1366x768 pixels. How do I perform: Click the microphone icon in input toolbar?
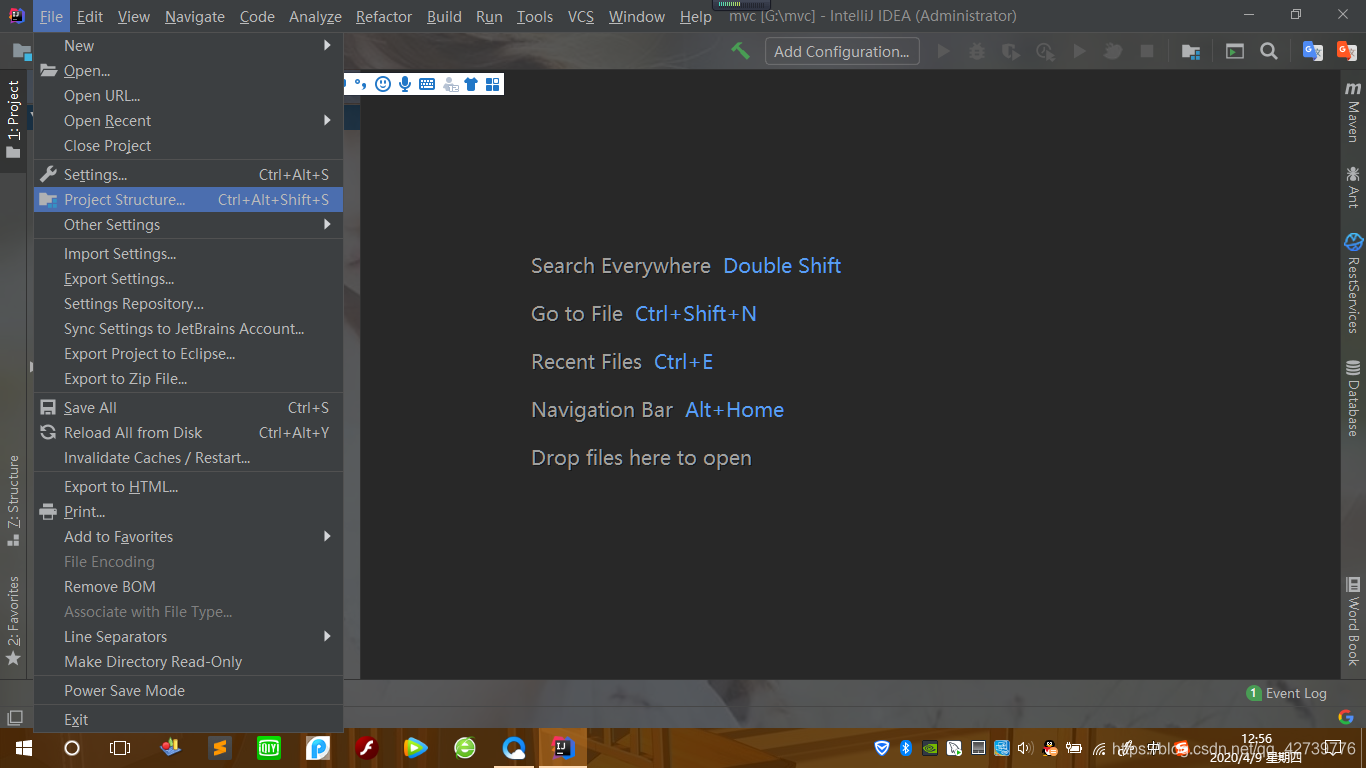[x=405, y=84]
